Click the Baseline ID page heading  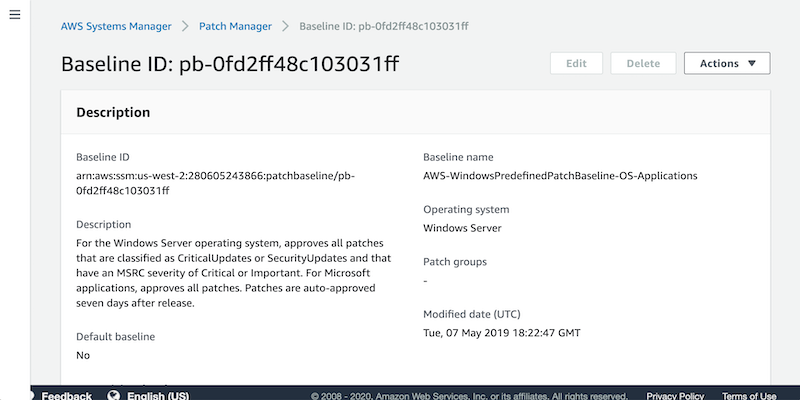tap(230, 64)
